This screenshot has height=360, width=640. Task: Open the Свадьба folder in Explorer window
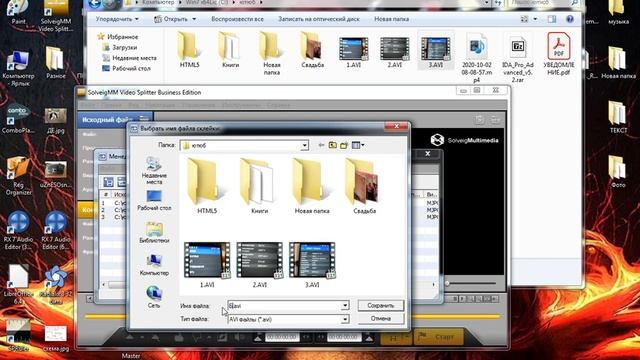(x=312, y=50)
